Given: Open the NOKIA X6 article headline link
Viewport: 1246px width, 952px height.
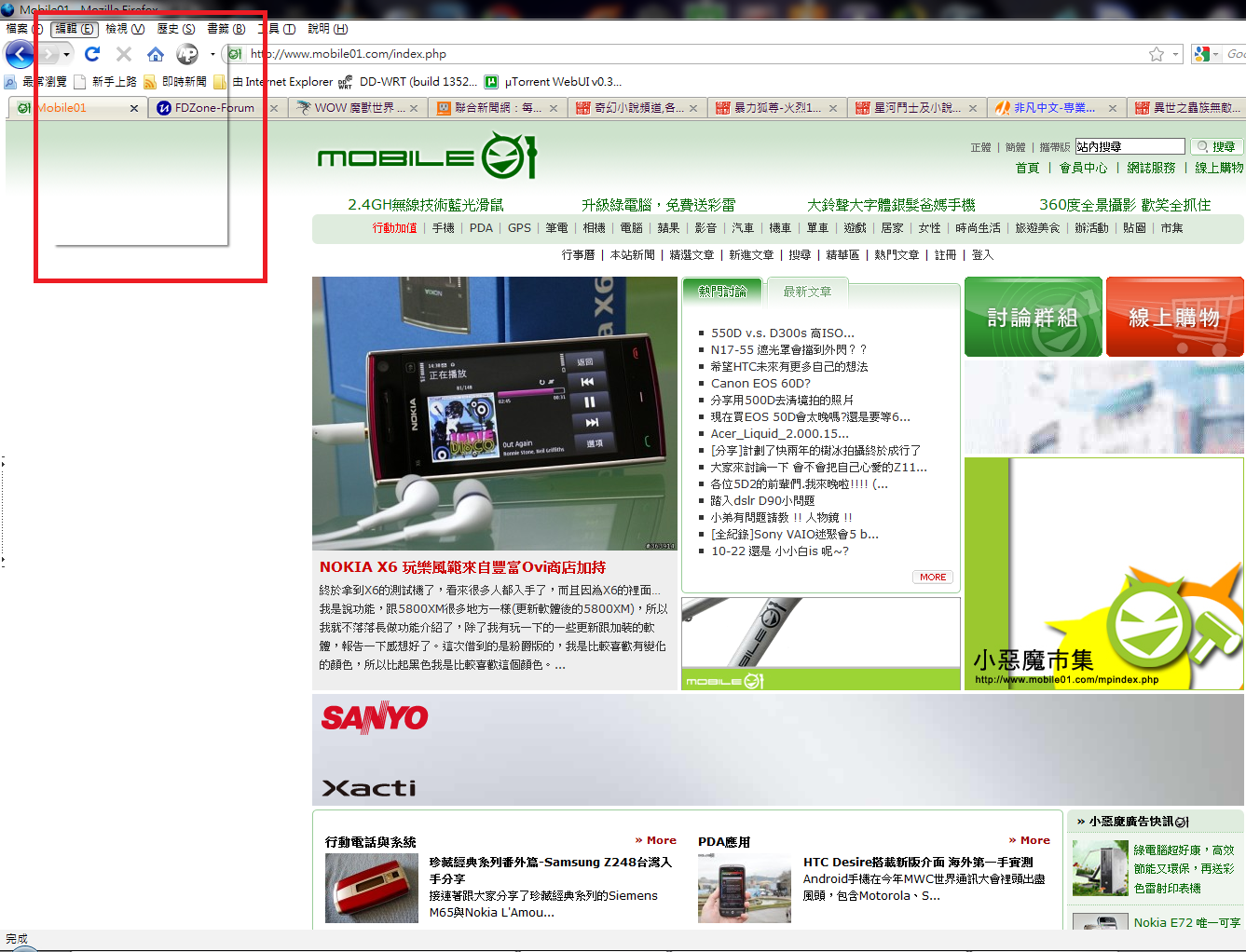Looking at the screenshot, I should 462,567.
